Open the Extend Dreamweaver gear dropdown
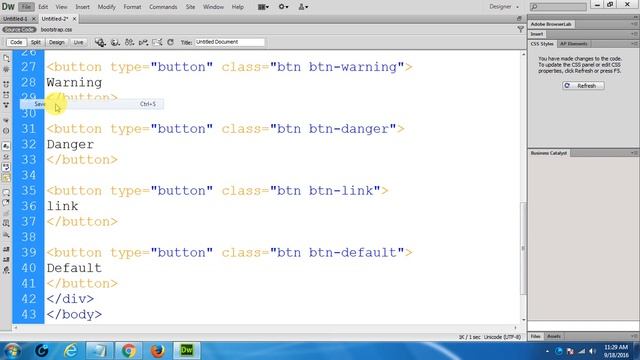The image size is (640, 360). click(283, 7)
